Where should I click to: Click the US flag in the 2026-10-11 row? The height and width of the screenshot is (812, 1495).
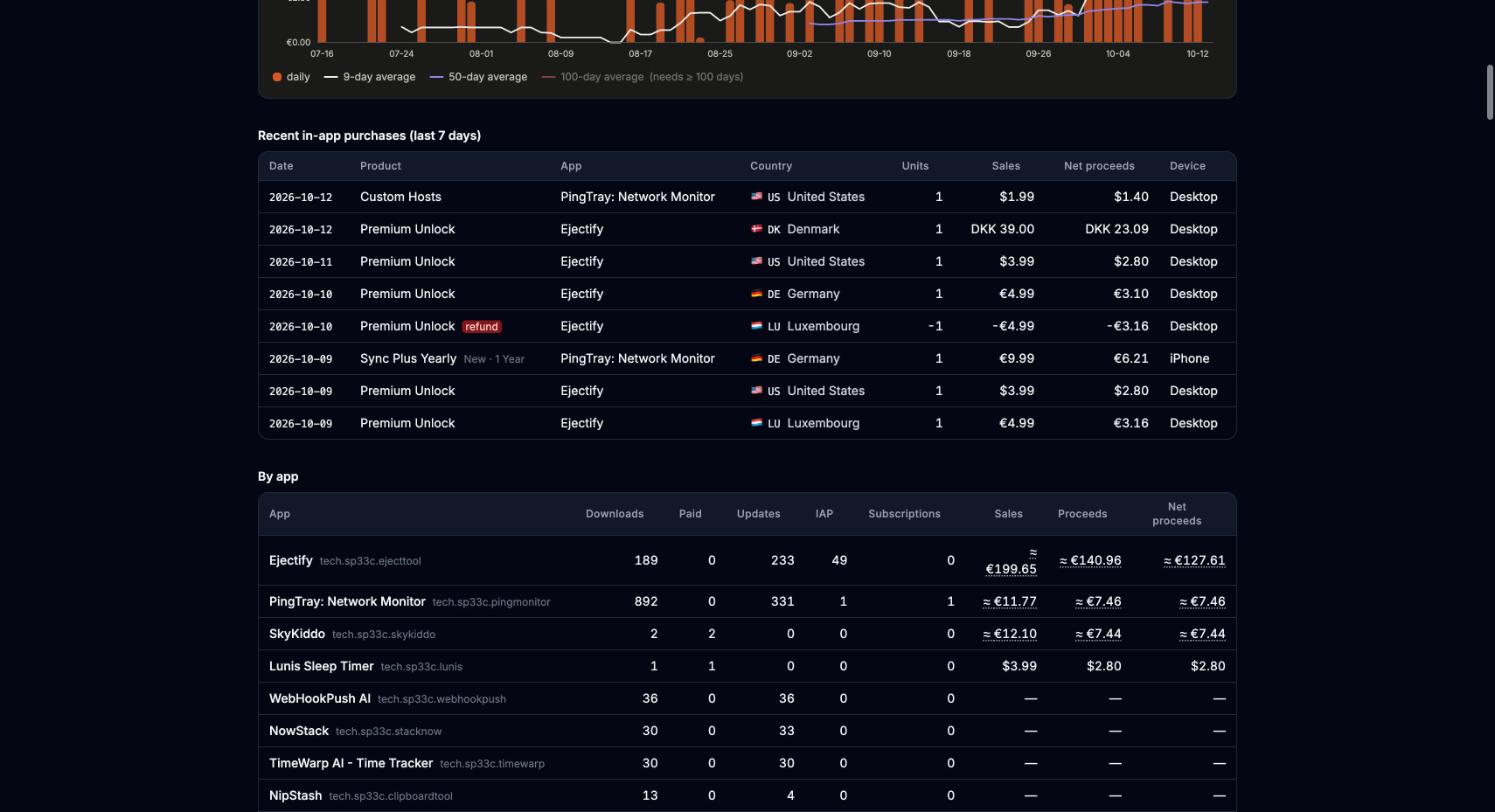click(x=756, y=261)
